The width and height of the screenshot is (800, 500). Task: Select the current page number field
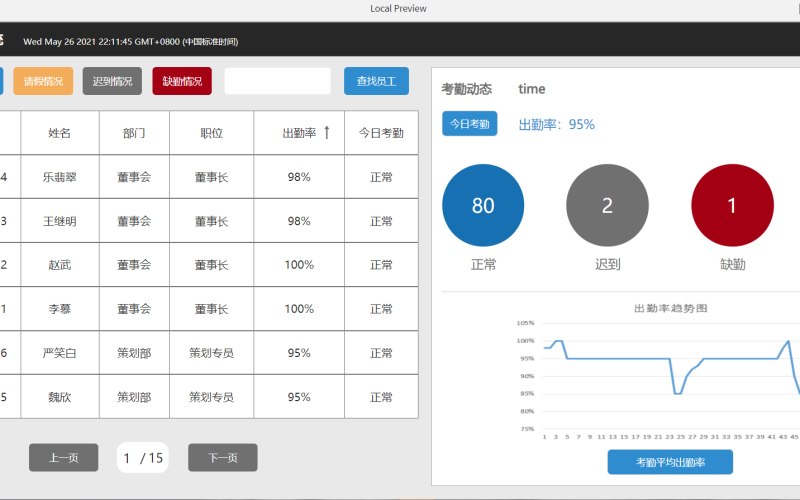click(127, 458)
